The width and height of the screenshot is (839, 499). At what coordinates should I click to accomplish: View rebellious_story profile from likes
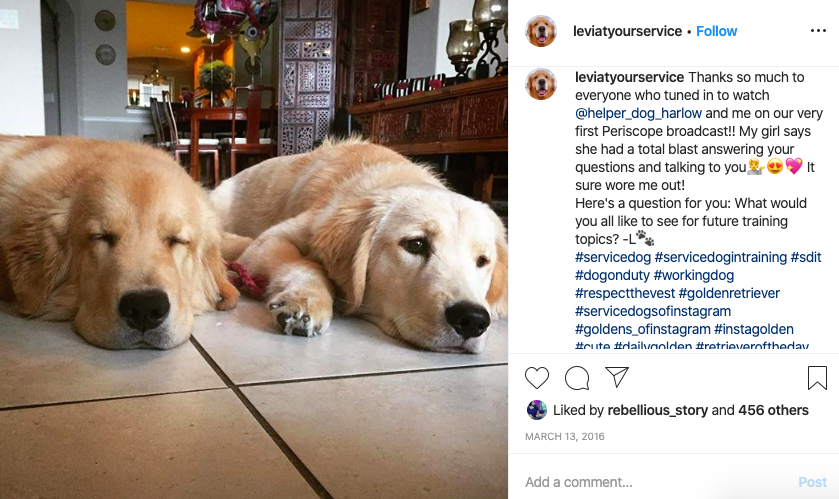658,410
